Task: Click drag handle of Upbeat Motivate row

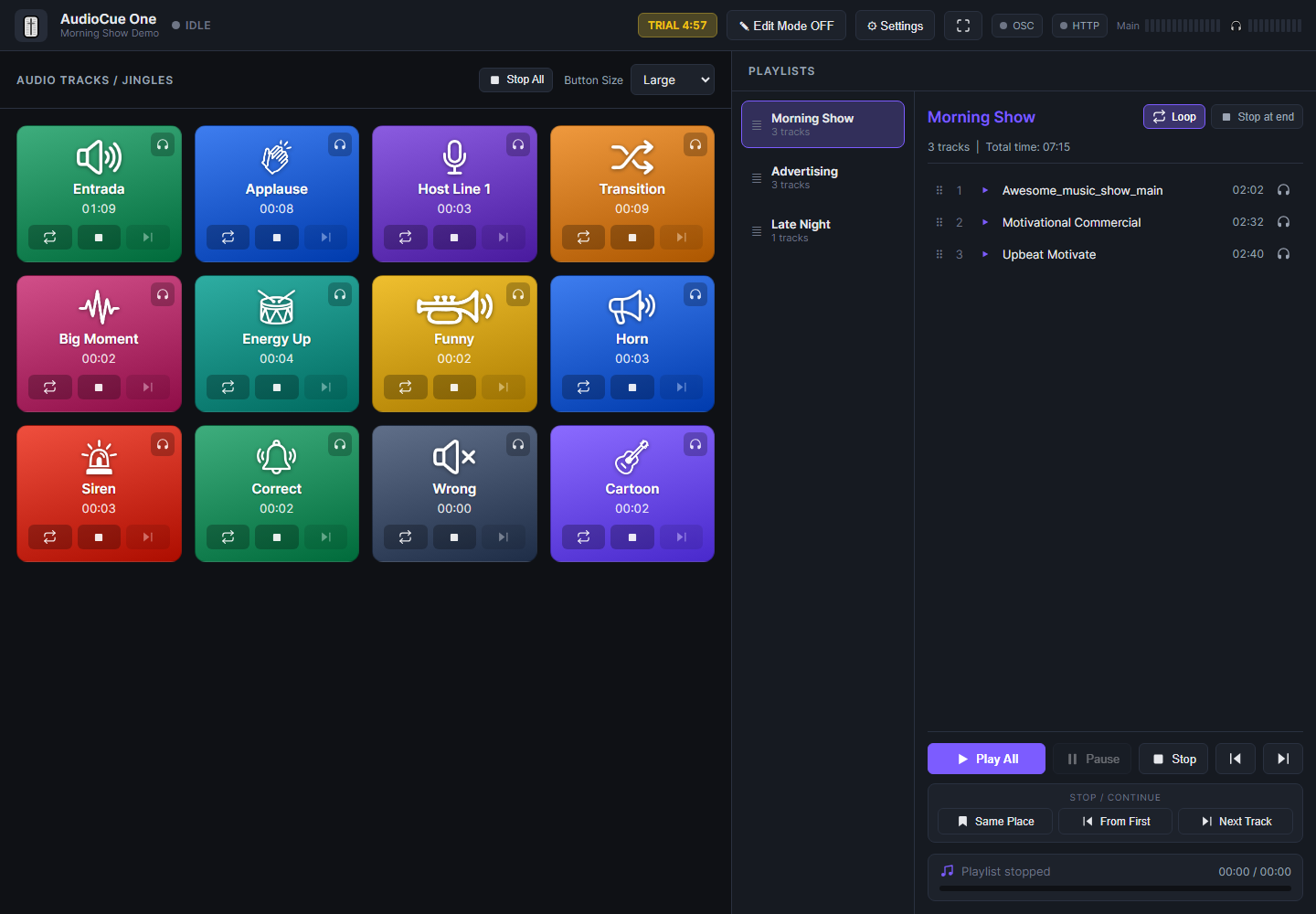Action: pyautogui.click(x=939, y=254)
